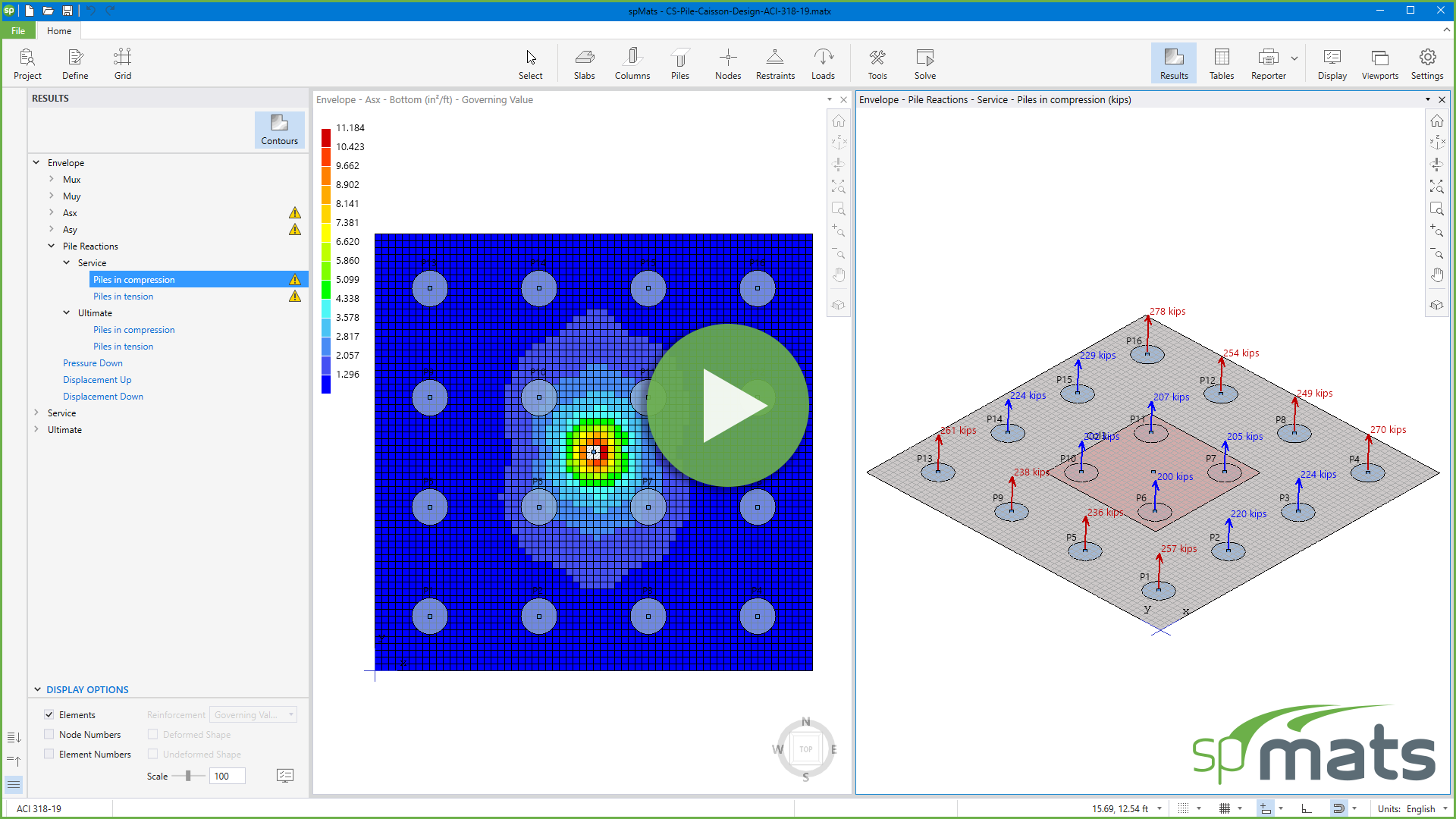Switch to the Home ribbon tab
The width and height of the screenshot is (1456, 819).
click(58, 31)
